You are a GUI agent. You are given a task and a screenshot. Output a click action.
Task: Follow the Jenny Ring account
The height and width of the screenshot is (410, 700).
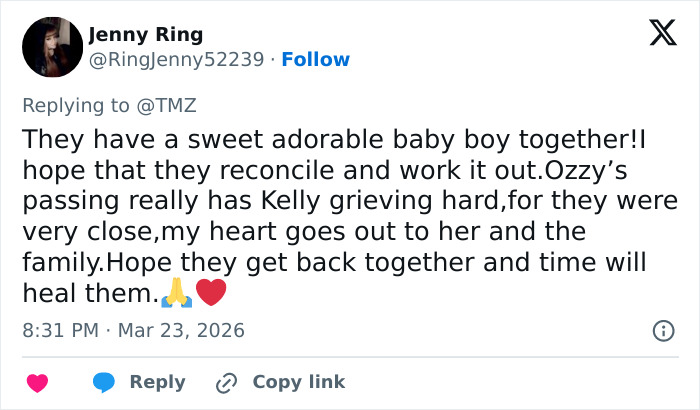(x=316, y=59)
